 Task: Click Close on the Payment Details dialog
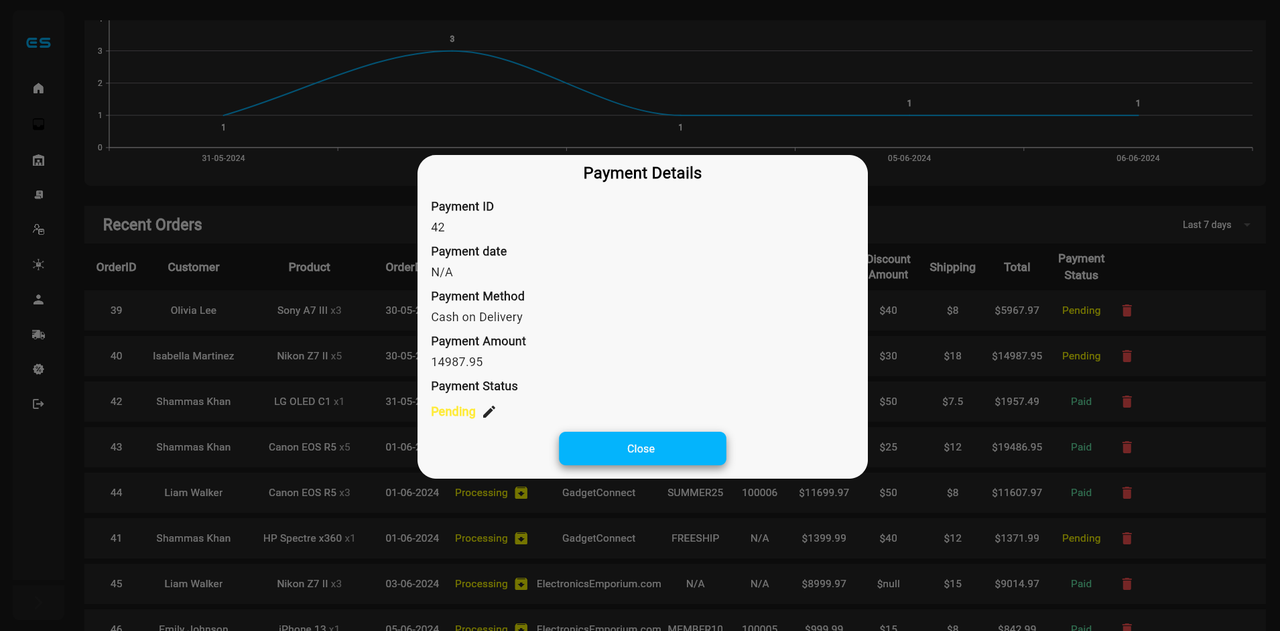click(x=642, y=448)
